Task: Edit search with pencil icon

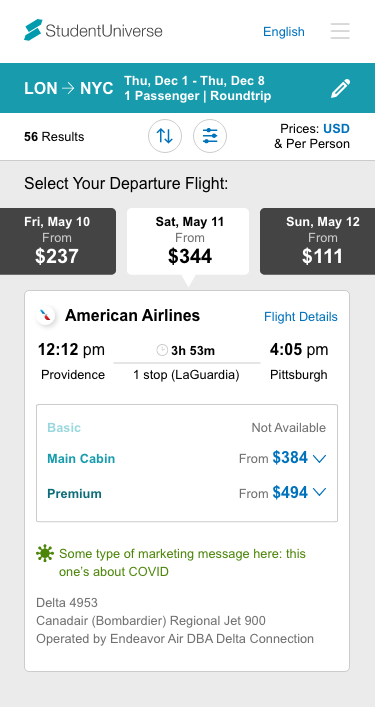Action: [x=340, y=88]
